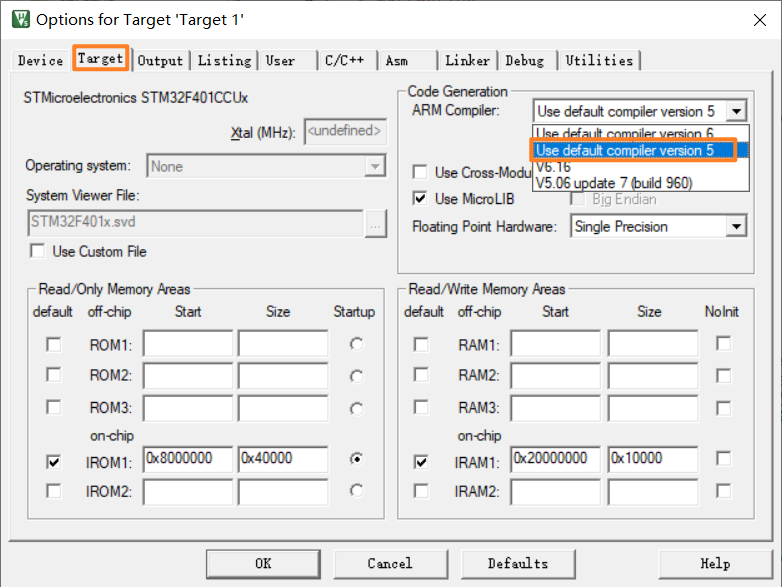The image size is (782, 587).
Task: Switch to the User tab
Action: click(280, 61)
